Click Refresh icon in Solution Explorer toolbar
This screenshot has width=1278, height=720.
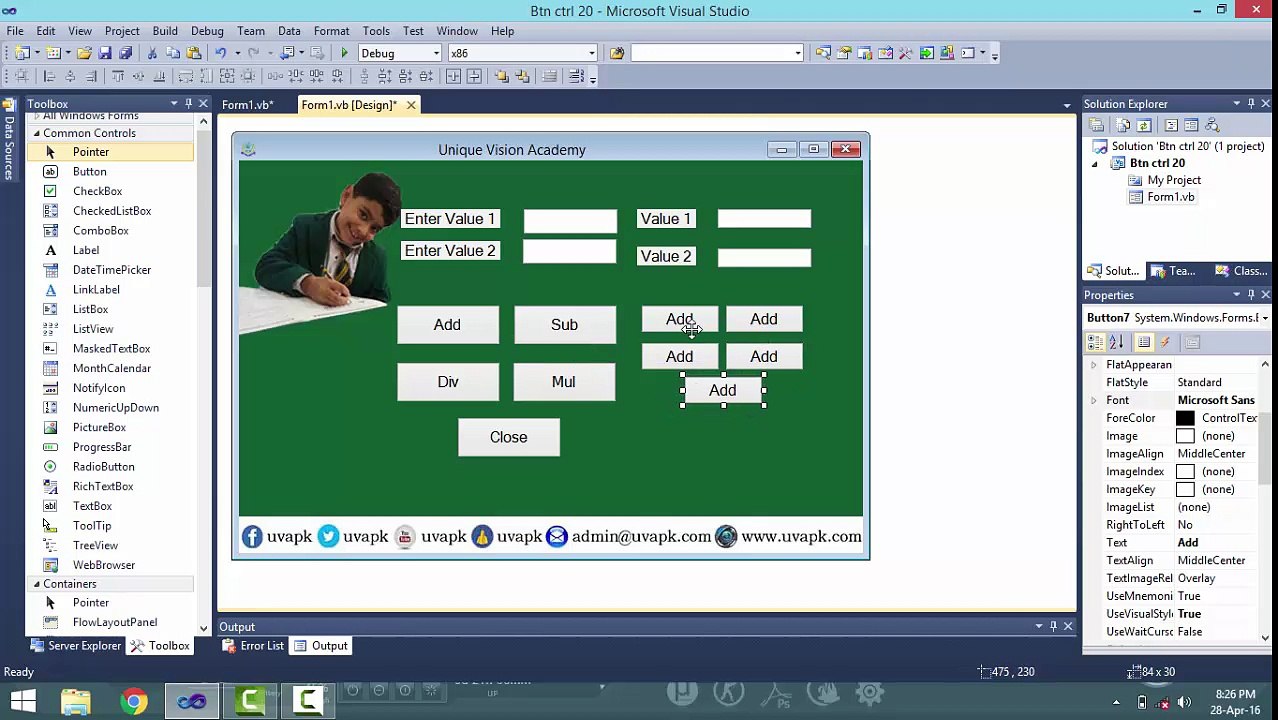tap(1144, 125)
